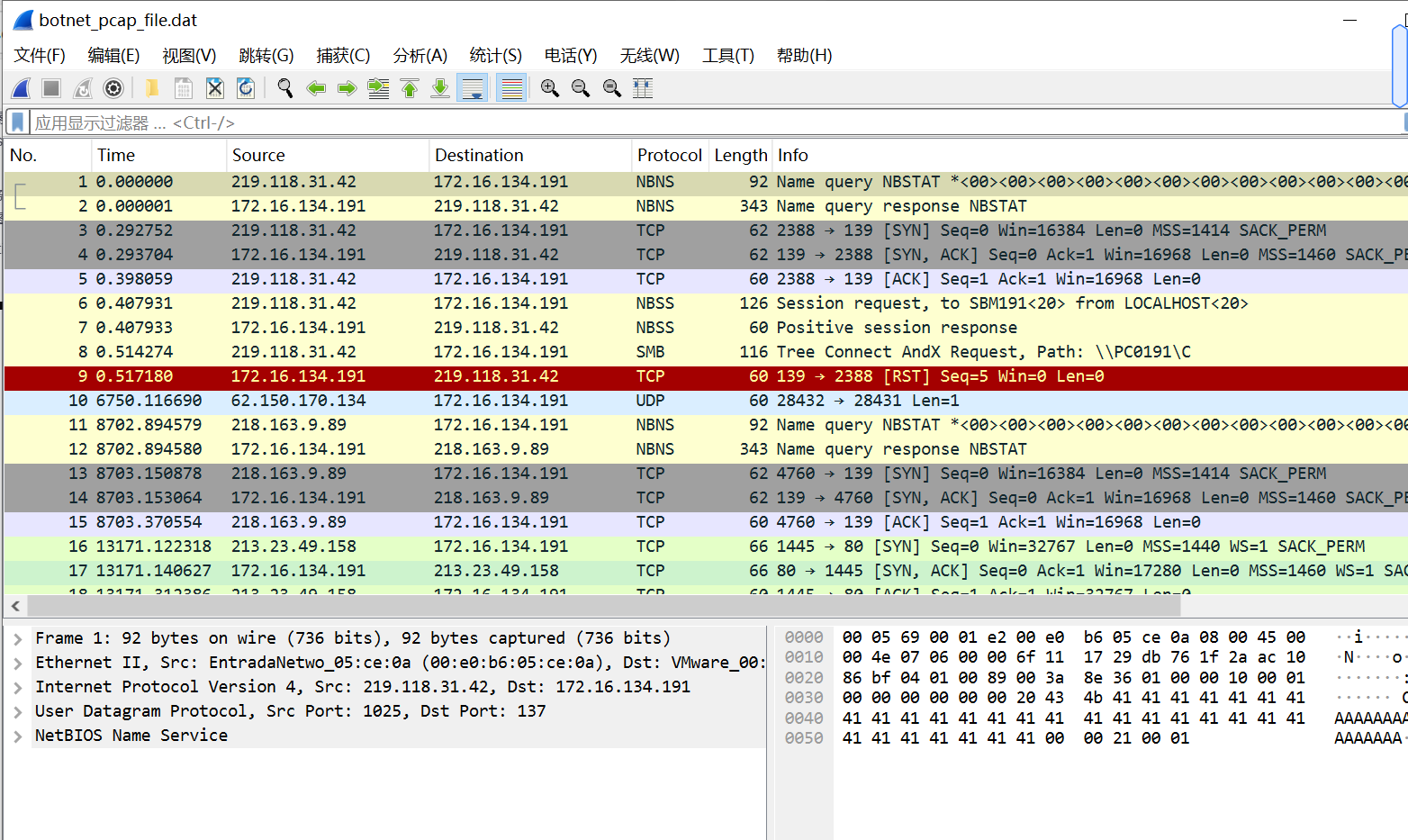Select packet 2 Name query response

(706, 206)
